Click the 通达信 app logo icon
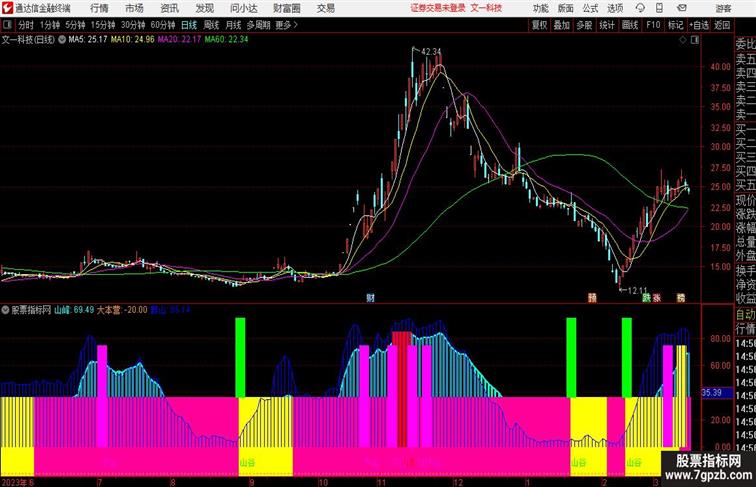The height and width of the screenshot is (487, 756). click(7, 8)
